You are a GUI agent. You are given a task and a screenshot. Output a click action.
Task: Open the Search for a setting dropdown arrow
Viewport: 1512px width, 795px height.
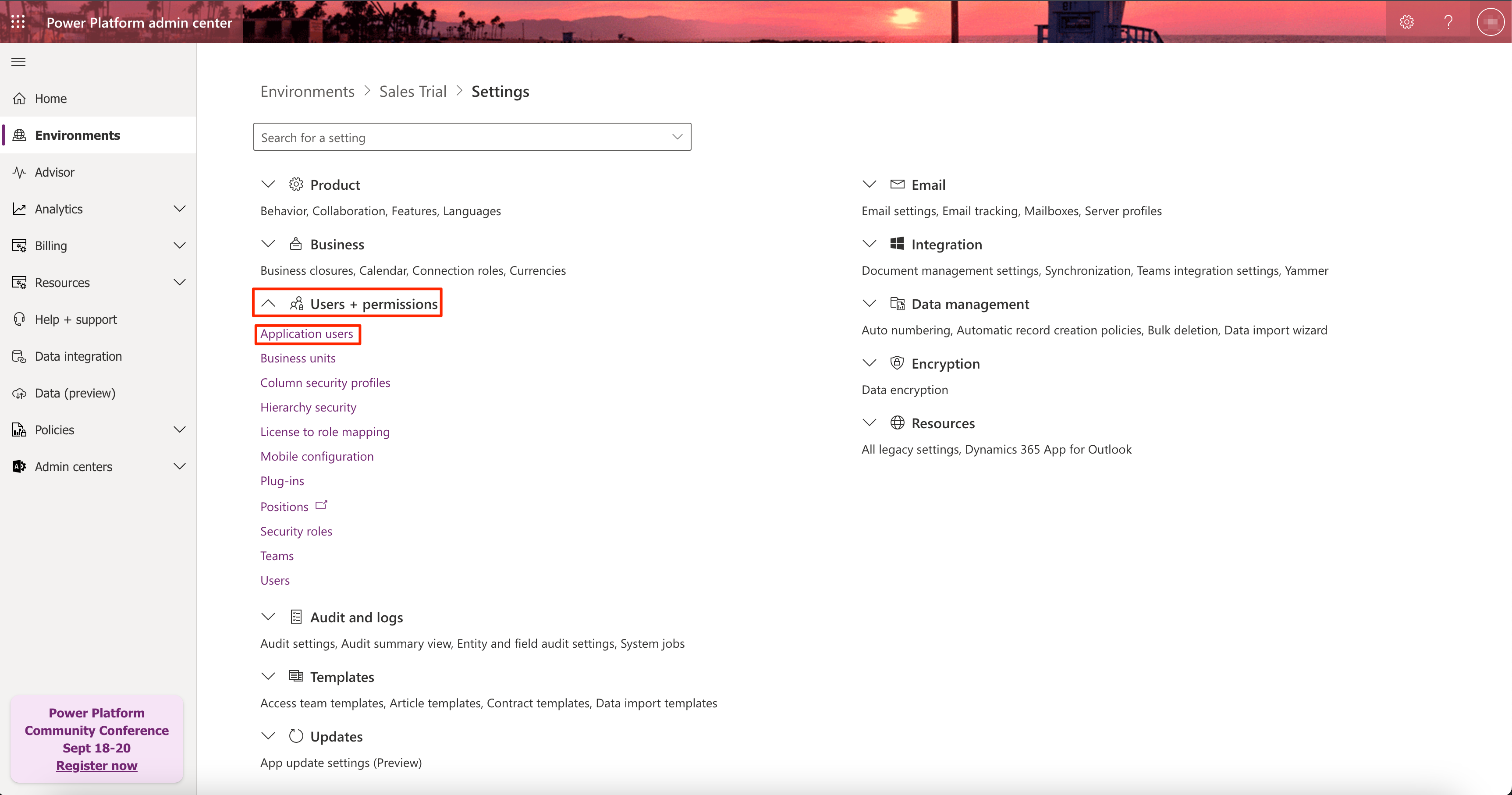point(678,137)
